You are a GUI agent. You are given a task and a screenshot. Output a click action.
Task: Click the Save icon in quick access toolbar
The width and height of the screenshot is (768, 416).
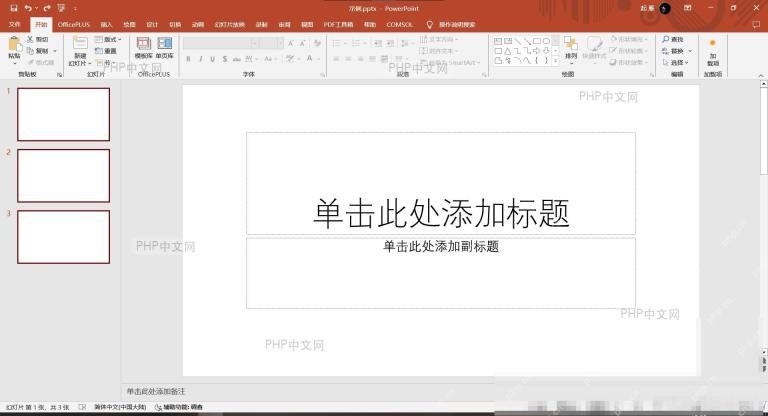pyautogui.click(x=14, y=8)
